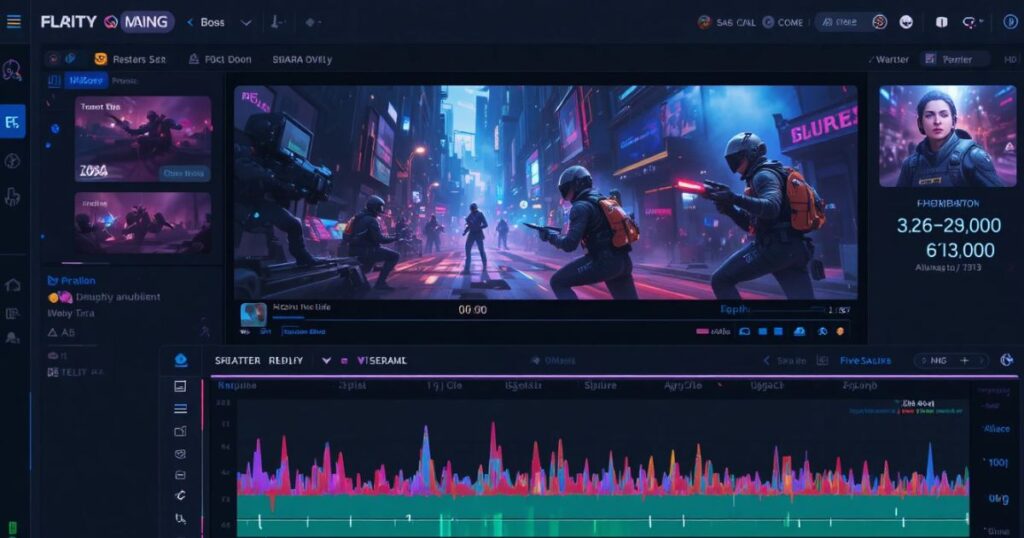Open the second purple battle thumbnail

(x=143, y=222)
